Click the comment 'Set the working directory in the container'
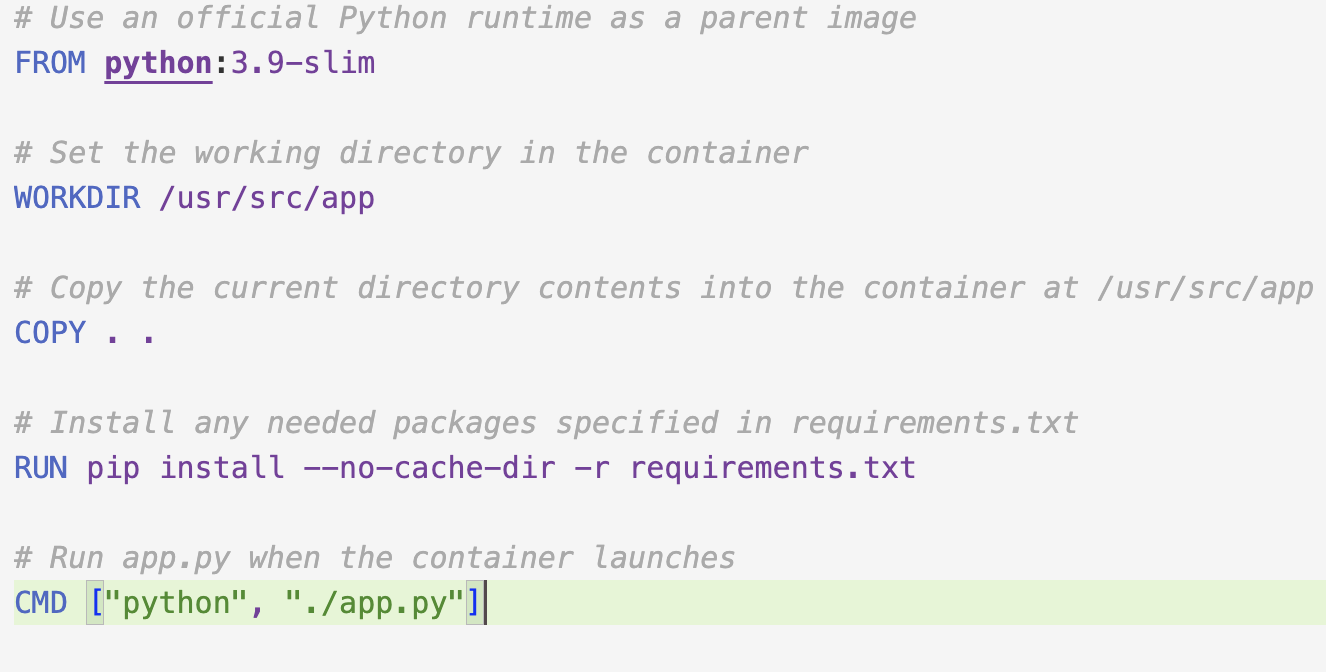The height and width of the screenshot is (672, 1326). [x=428, y=153]
